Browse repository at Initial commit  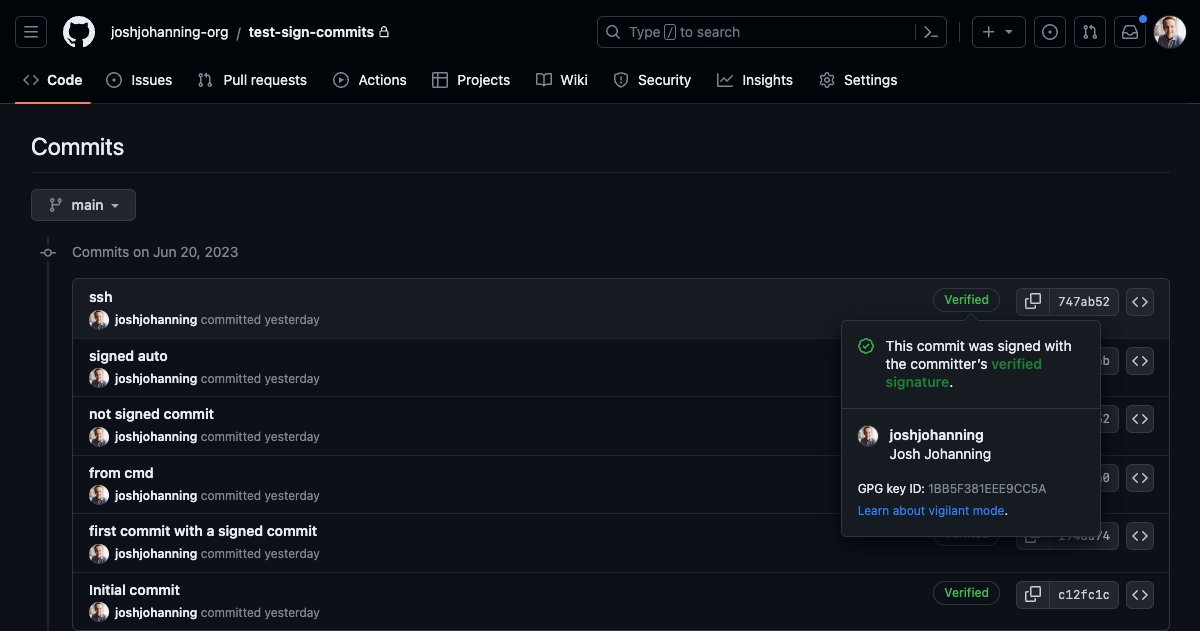tap(1140, 594)
